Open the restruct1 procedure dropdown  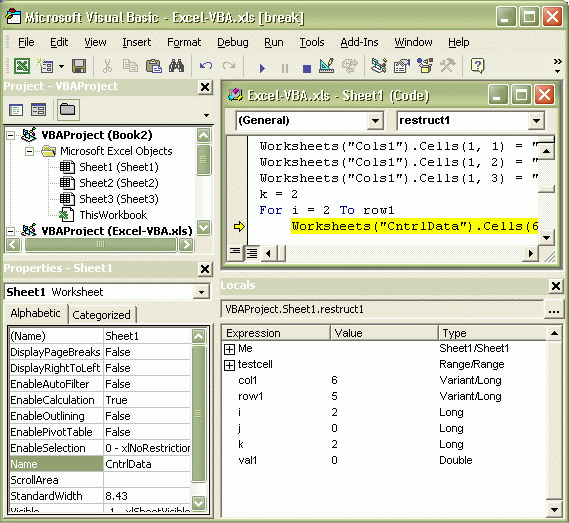point(536,120)
